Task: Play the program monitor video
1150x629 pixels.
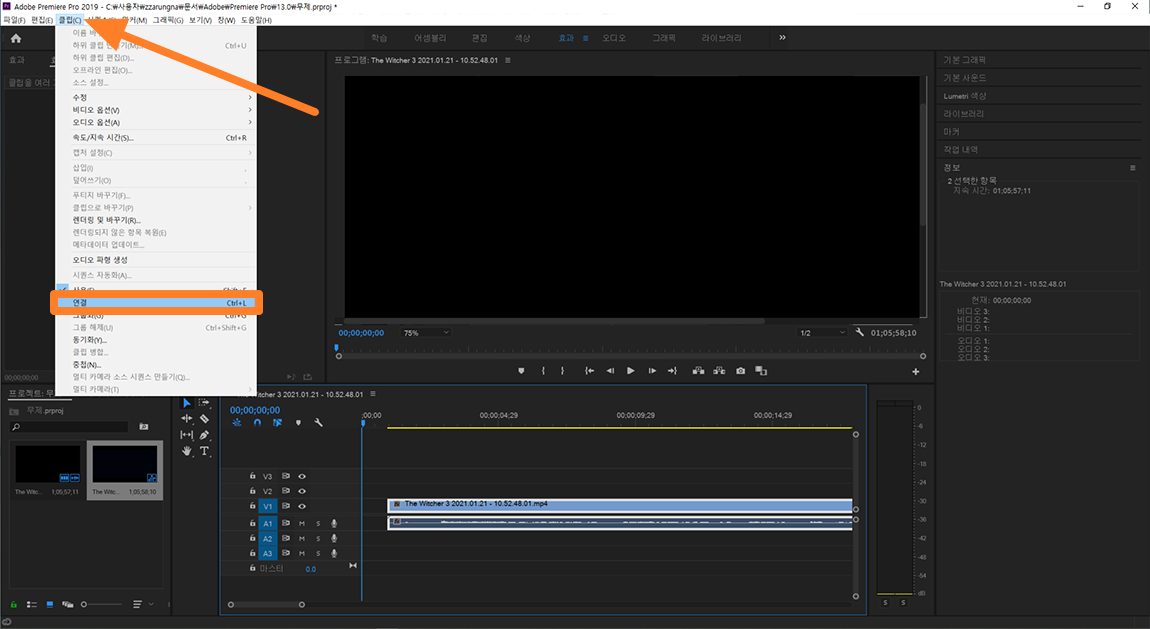Action: (631, 371)
